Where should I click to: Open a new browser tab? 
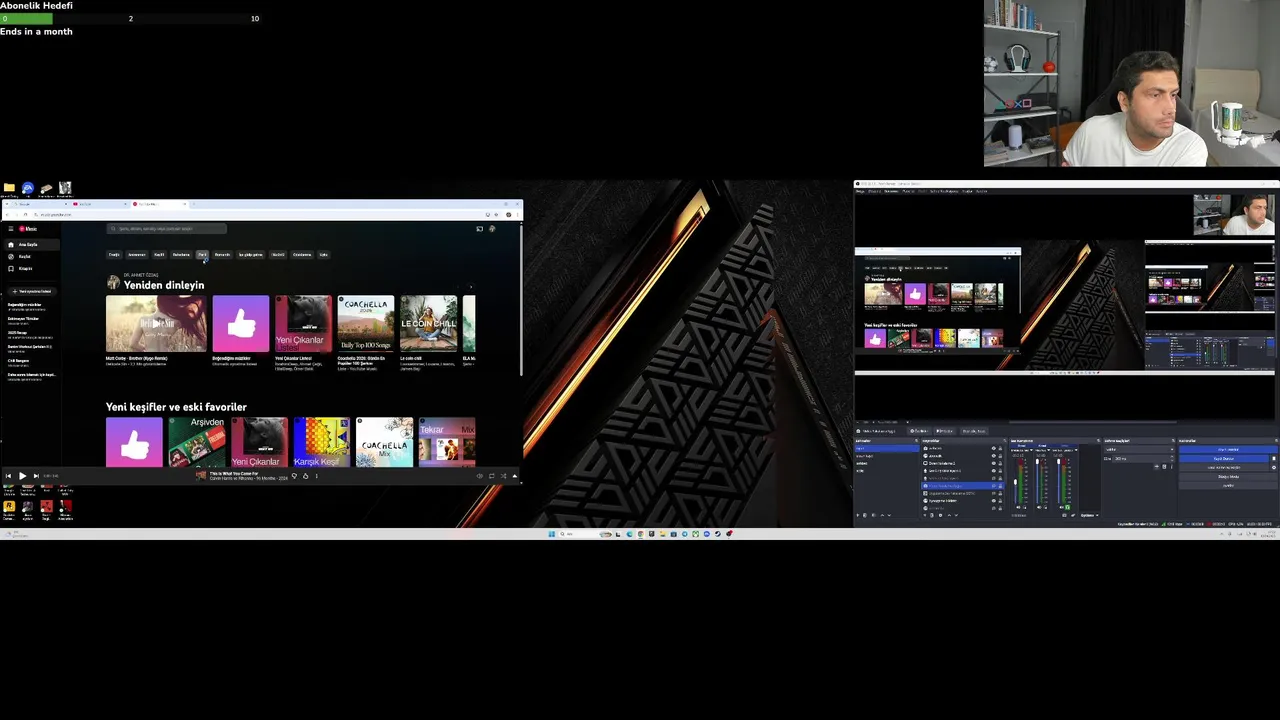pos(194,204)
